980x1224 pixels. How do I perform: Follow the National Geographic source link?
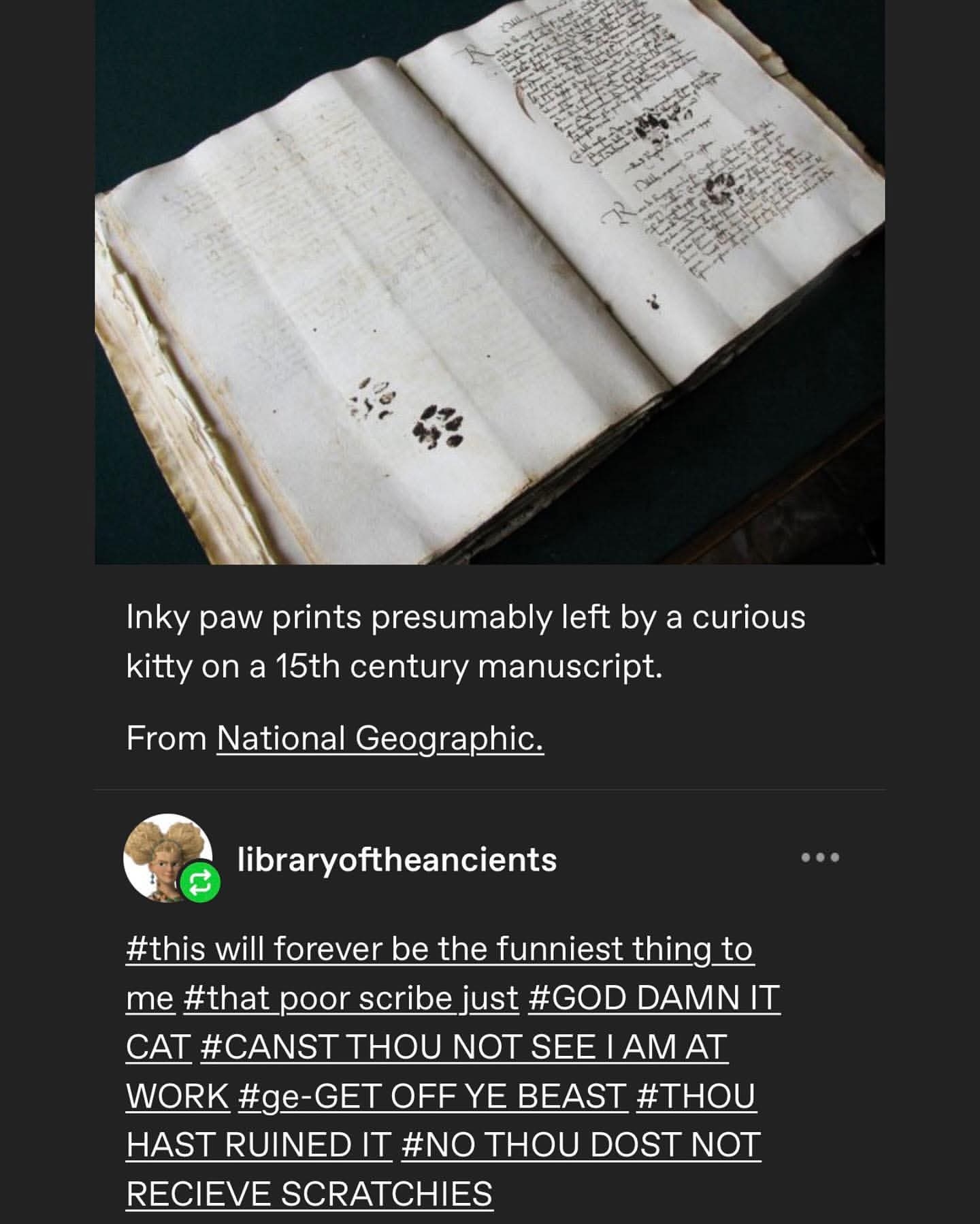tap(380, 739)
